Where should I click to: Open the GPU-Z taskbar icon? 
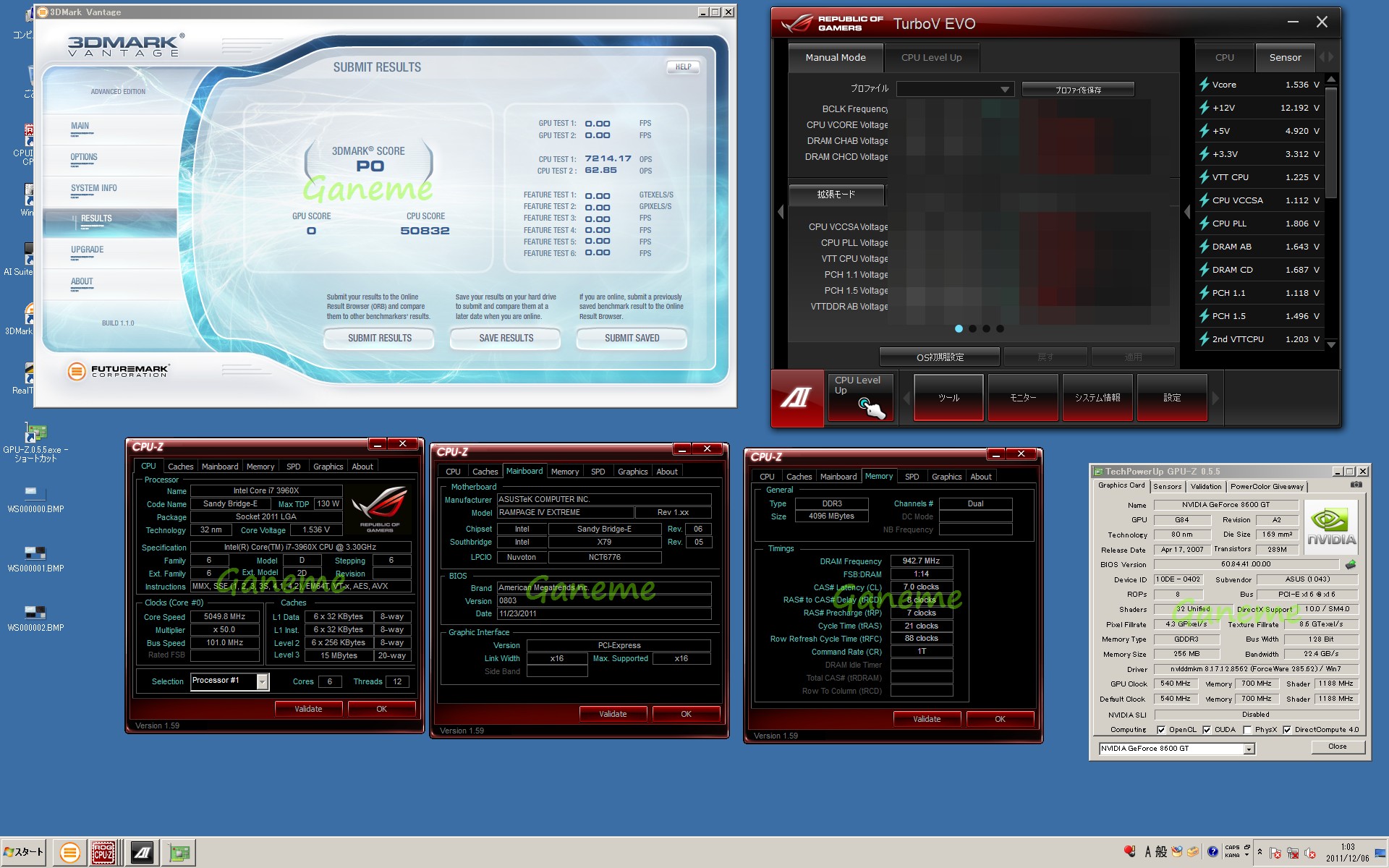coord(179,853)
